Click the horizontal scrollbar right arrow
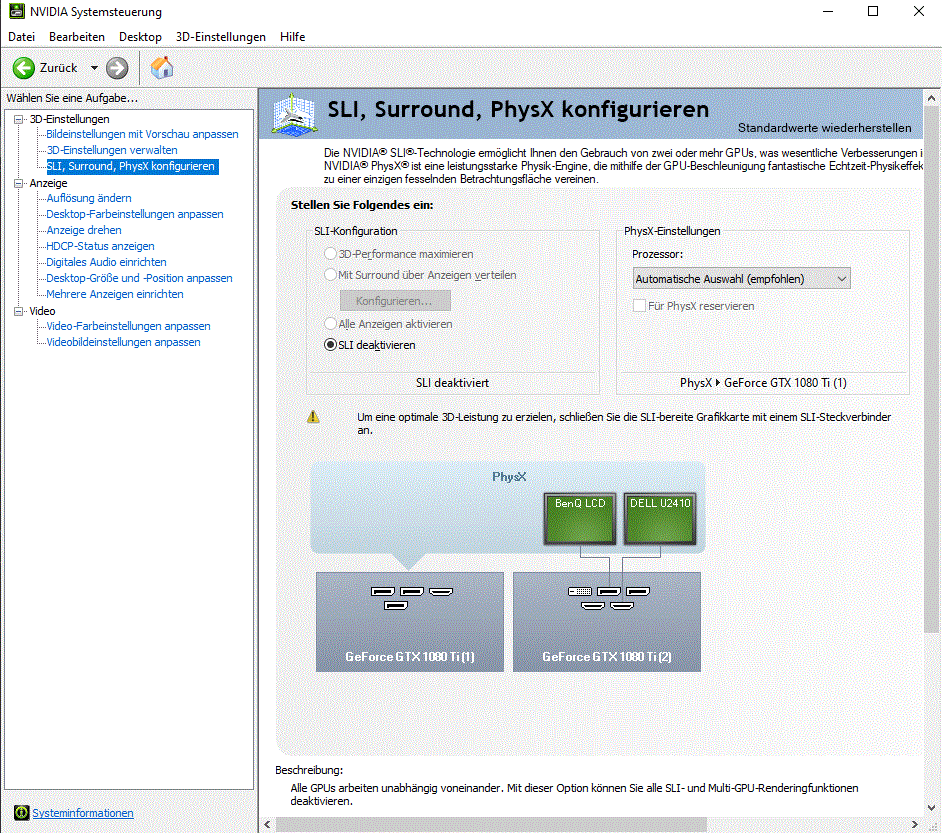Screen dimensions: 942x833 [x=915, y=825]
